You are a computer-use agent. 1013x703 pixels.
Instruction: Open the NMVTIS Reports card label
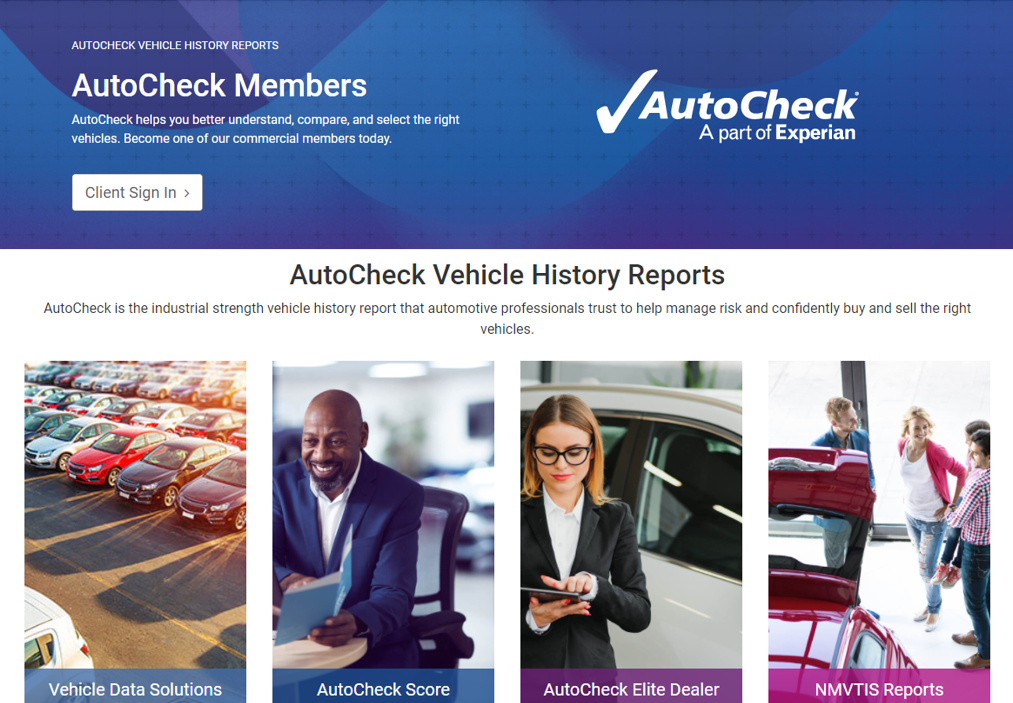(x=879, y=689)
